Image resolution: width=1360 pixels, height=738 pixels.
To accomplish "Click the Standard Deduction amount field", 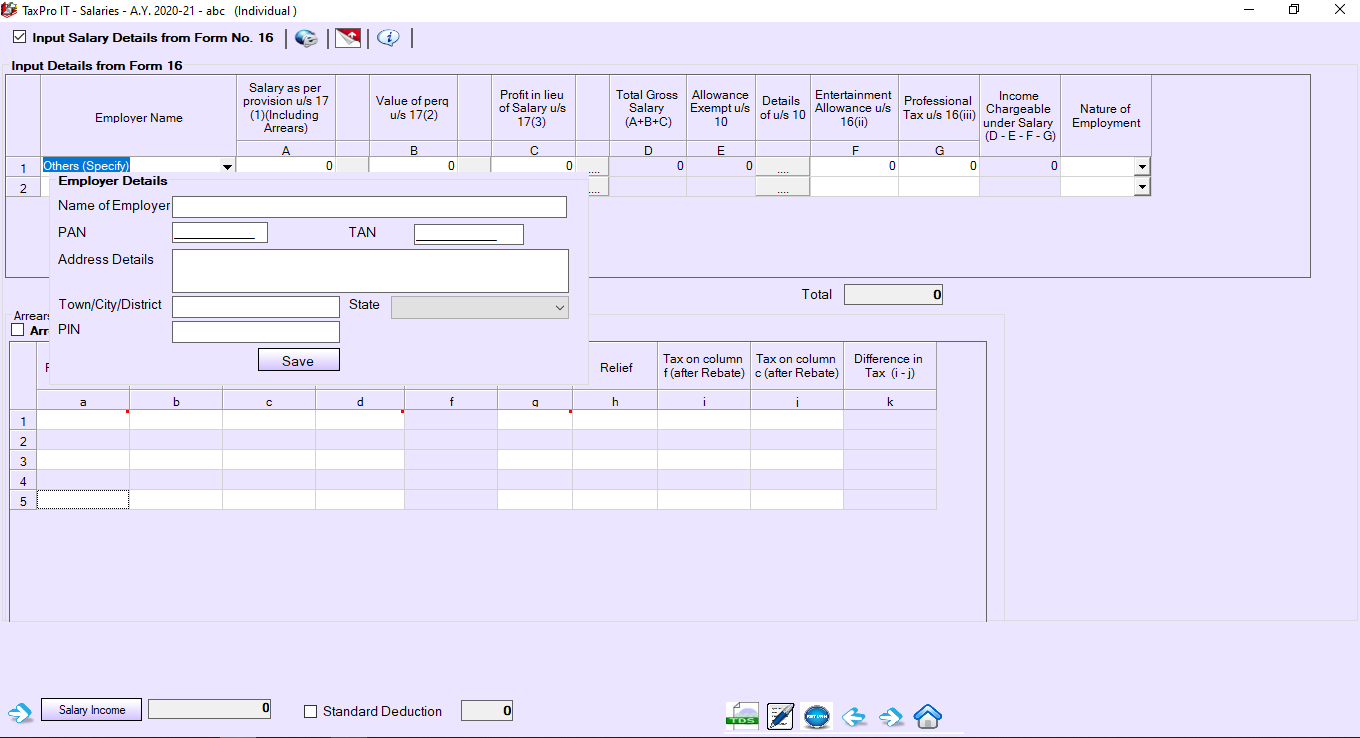I will 487,711.
